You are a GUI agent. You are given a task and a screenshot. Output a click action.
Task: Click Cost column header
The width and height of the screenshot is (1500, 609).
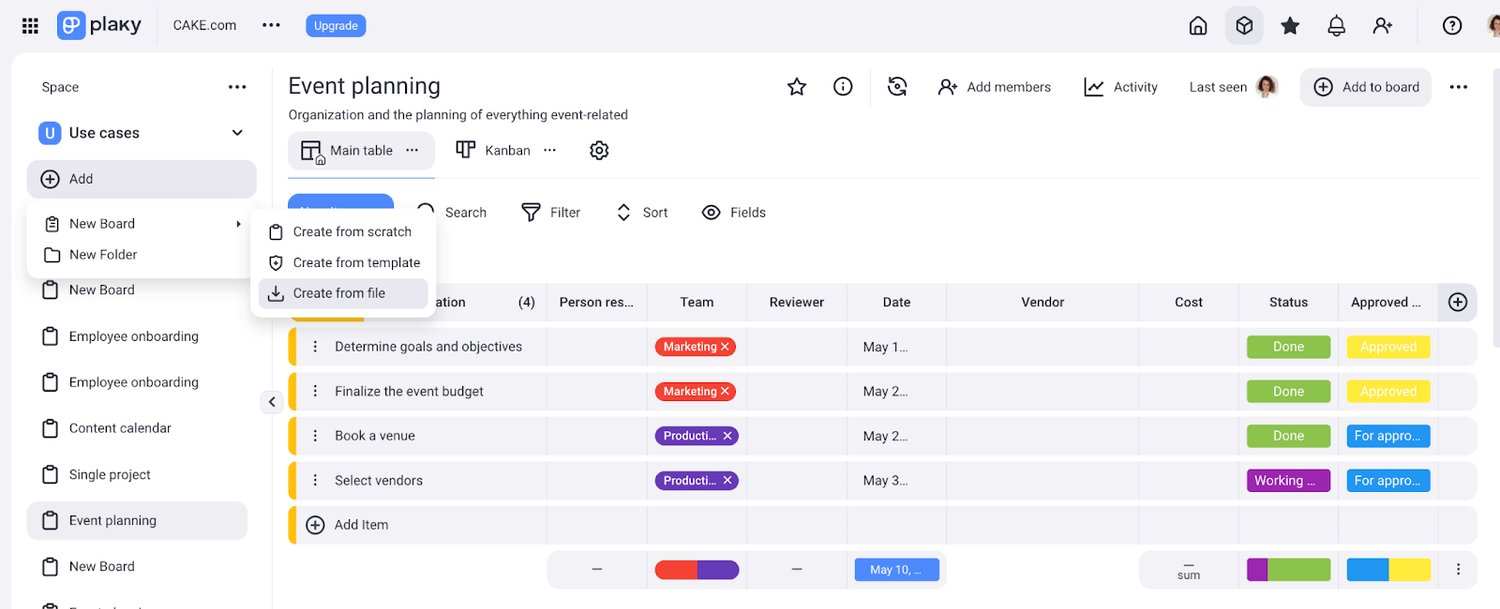[x=1188, y=302]
